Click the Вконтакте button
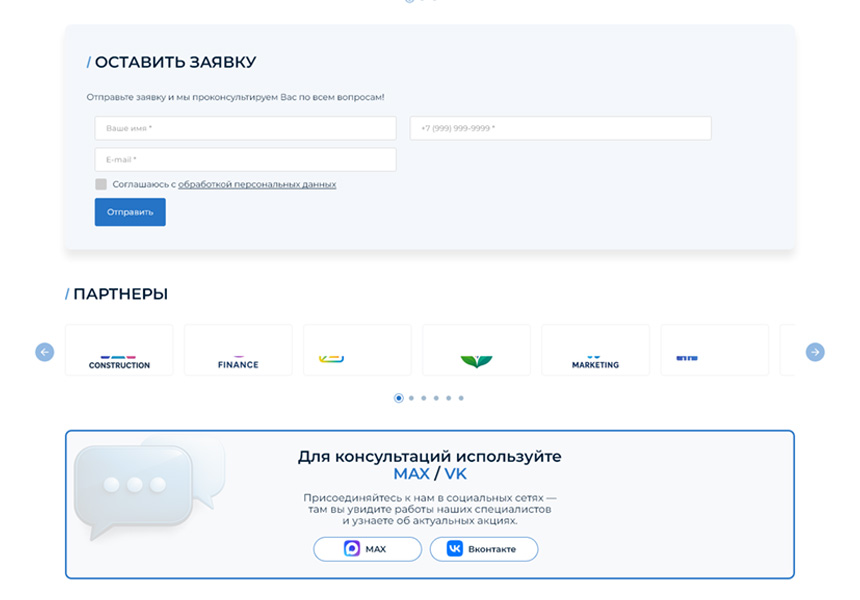 coord(484,549)
